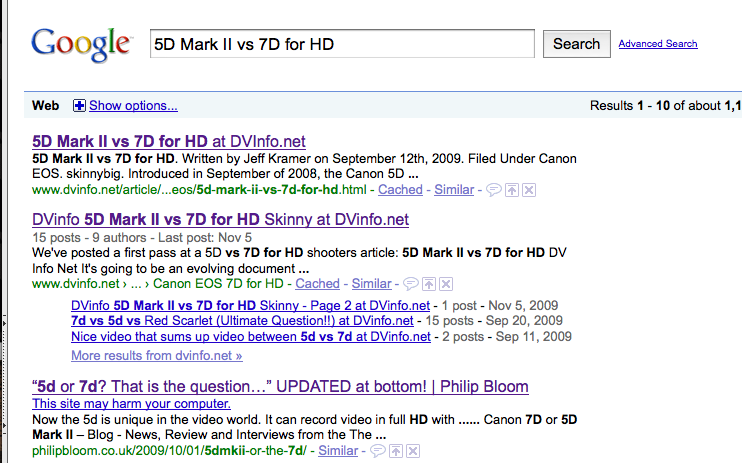Click remove X icon on dvinfo.net article result
Image resolution: width=742 pixels, height=463 pixels.
click(x=529, y=190)
